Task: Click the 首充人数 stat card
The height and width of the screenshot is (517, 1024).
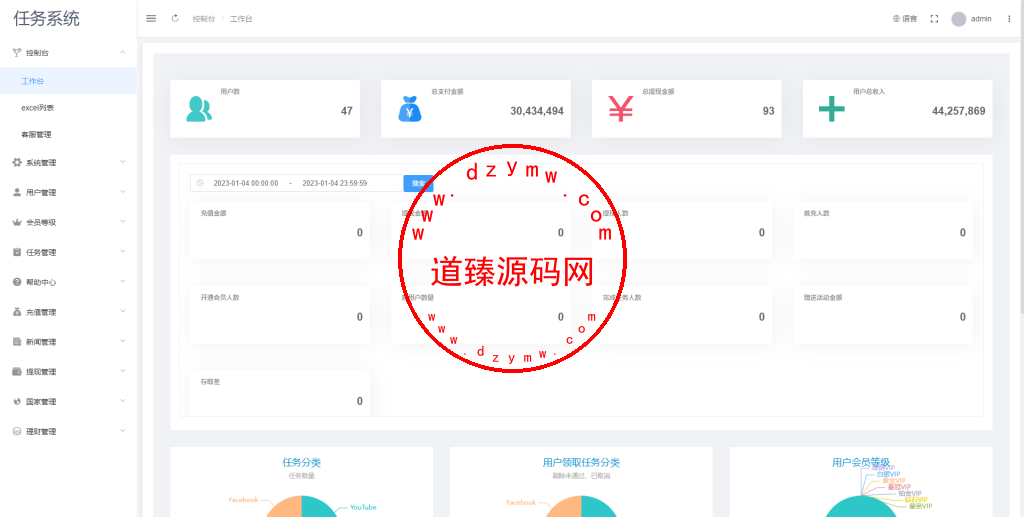Action: (x=883, y=230)
